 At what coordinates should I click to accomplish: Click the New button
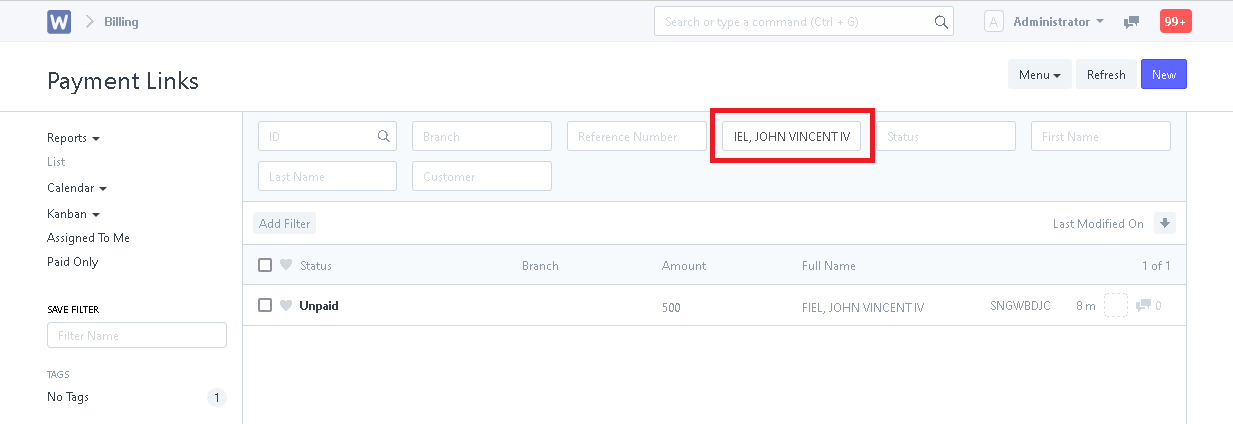click(1164, 75)
